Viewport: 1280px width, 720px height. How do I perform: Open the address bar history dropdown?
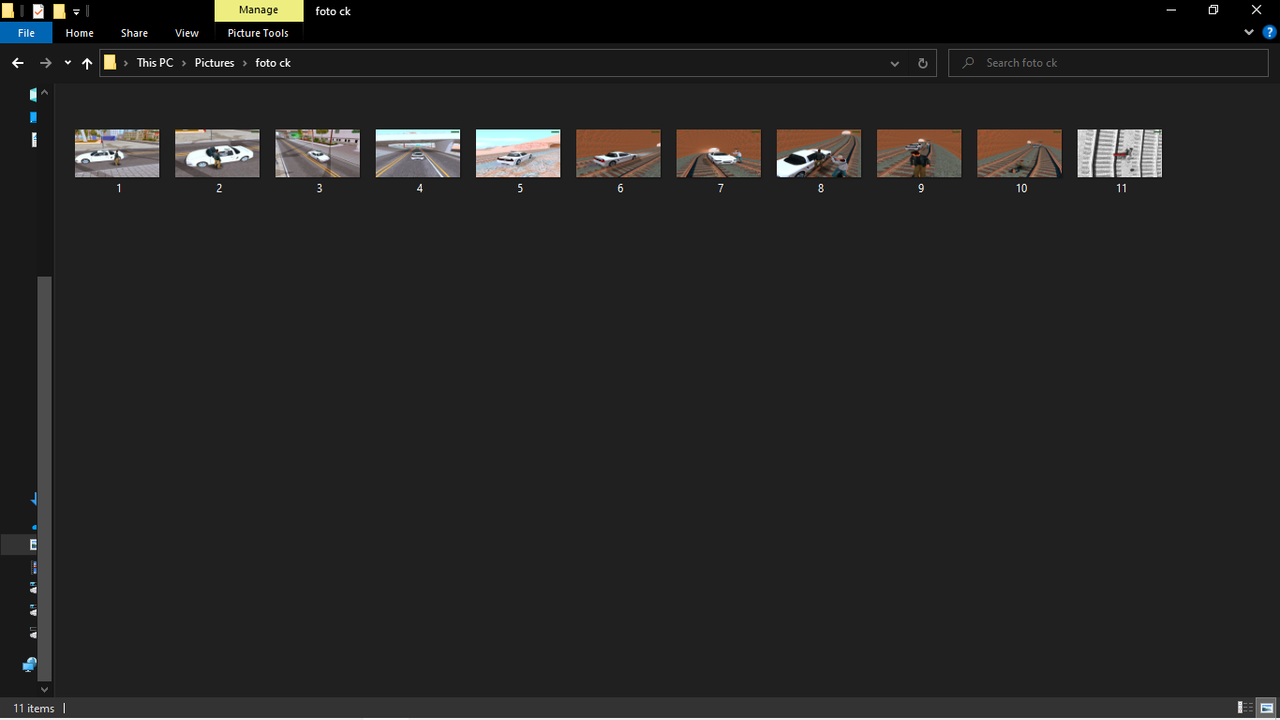[x=895, y=63]
